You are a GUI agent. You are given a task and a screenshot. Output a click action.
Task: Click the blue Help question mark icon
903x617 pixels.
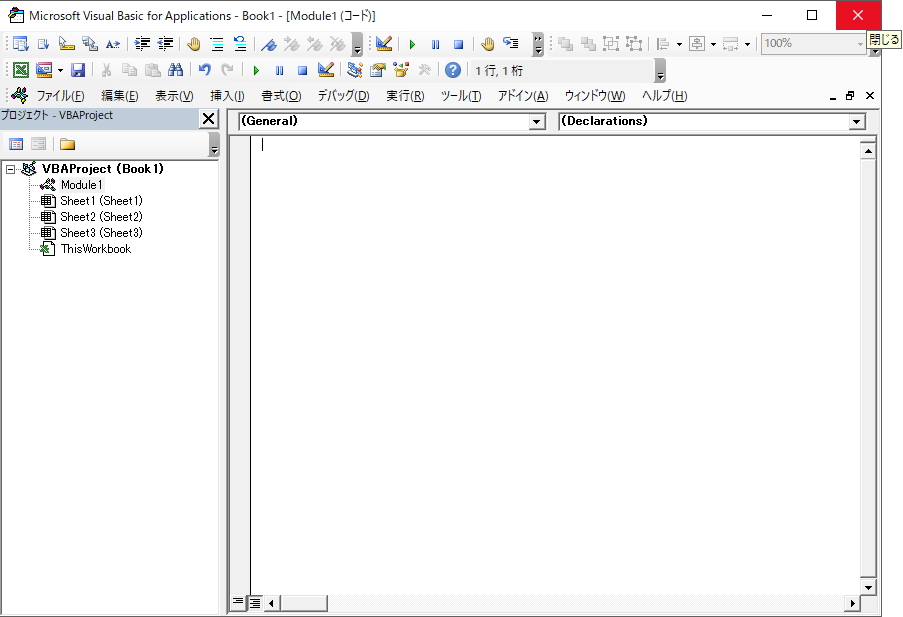[453, 70]
